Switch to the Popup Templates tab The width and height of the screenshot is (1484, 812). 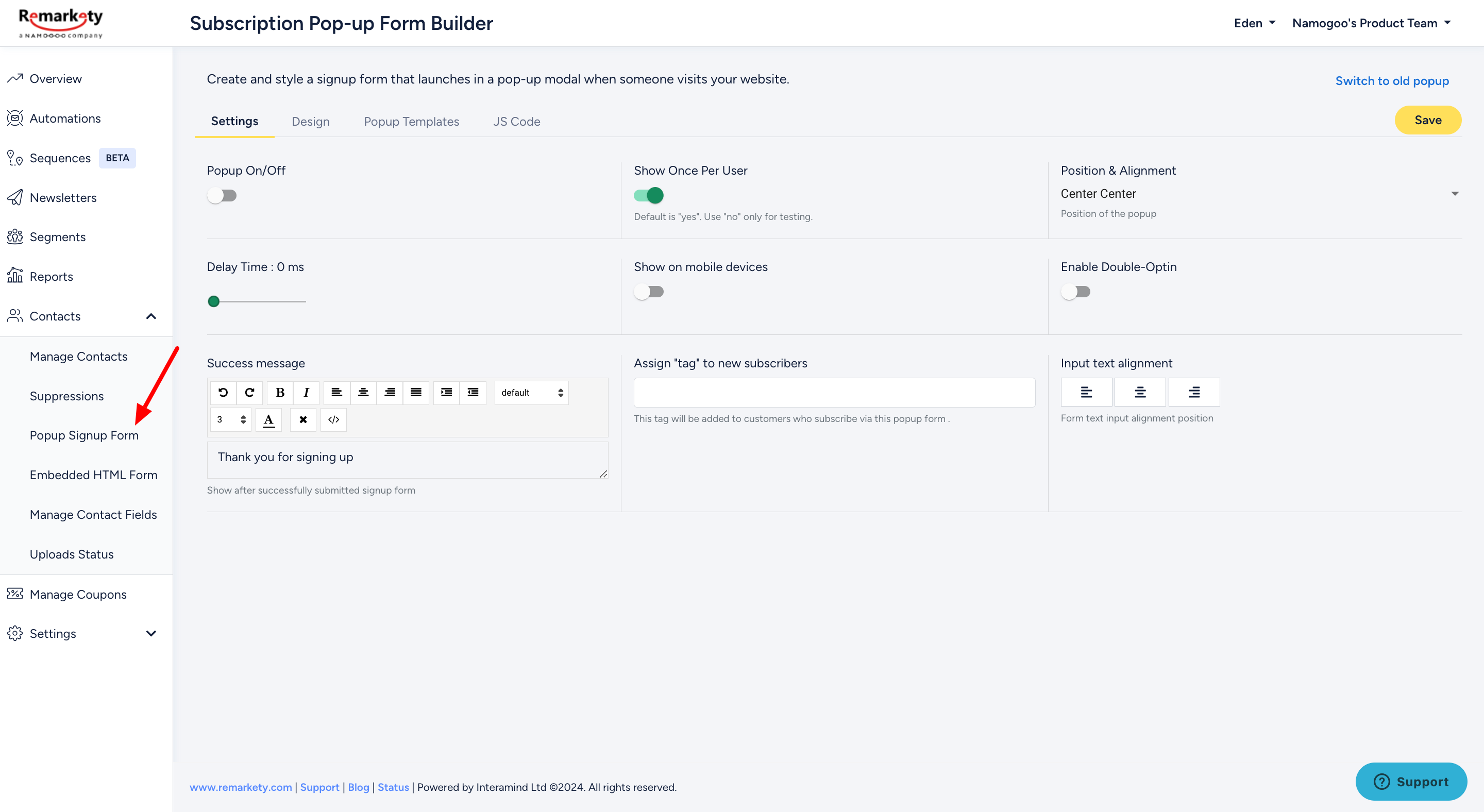411,122
